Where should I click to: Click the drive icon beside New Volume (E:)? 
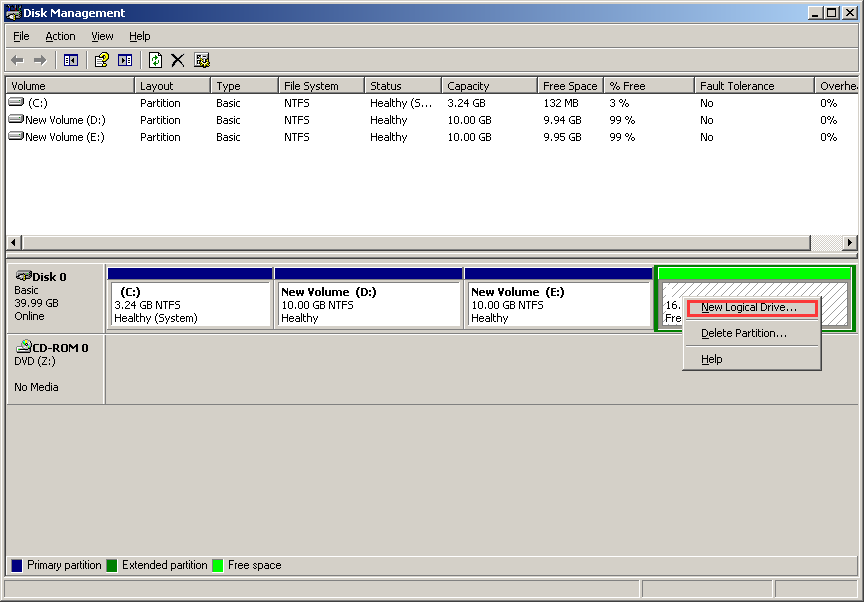pyautogui.click(x=17, y=137)
